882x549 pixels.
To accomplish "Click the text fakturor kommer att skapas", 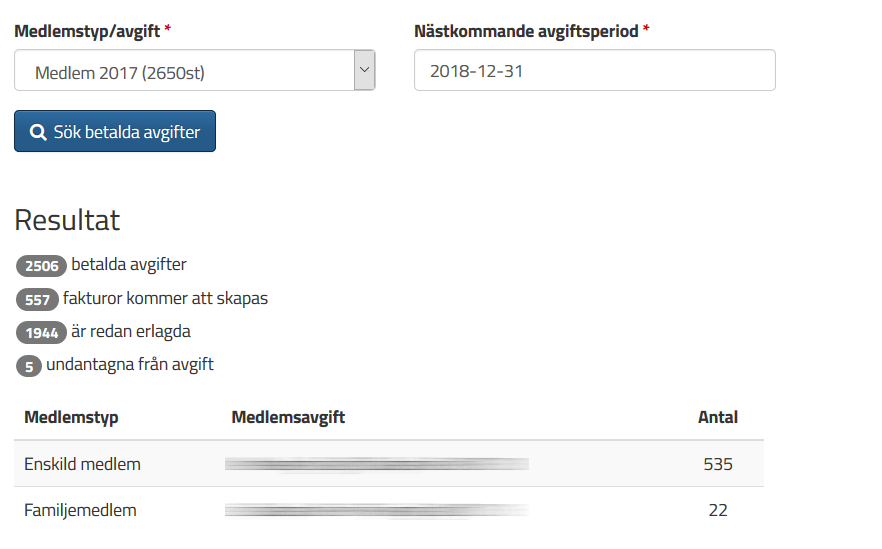I will click(x=165, y=298).
